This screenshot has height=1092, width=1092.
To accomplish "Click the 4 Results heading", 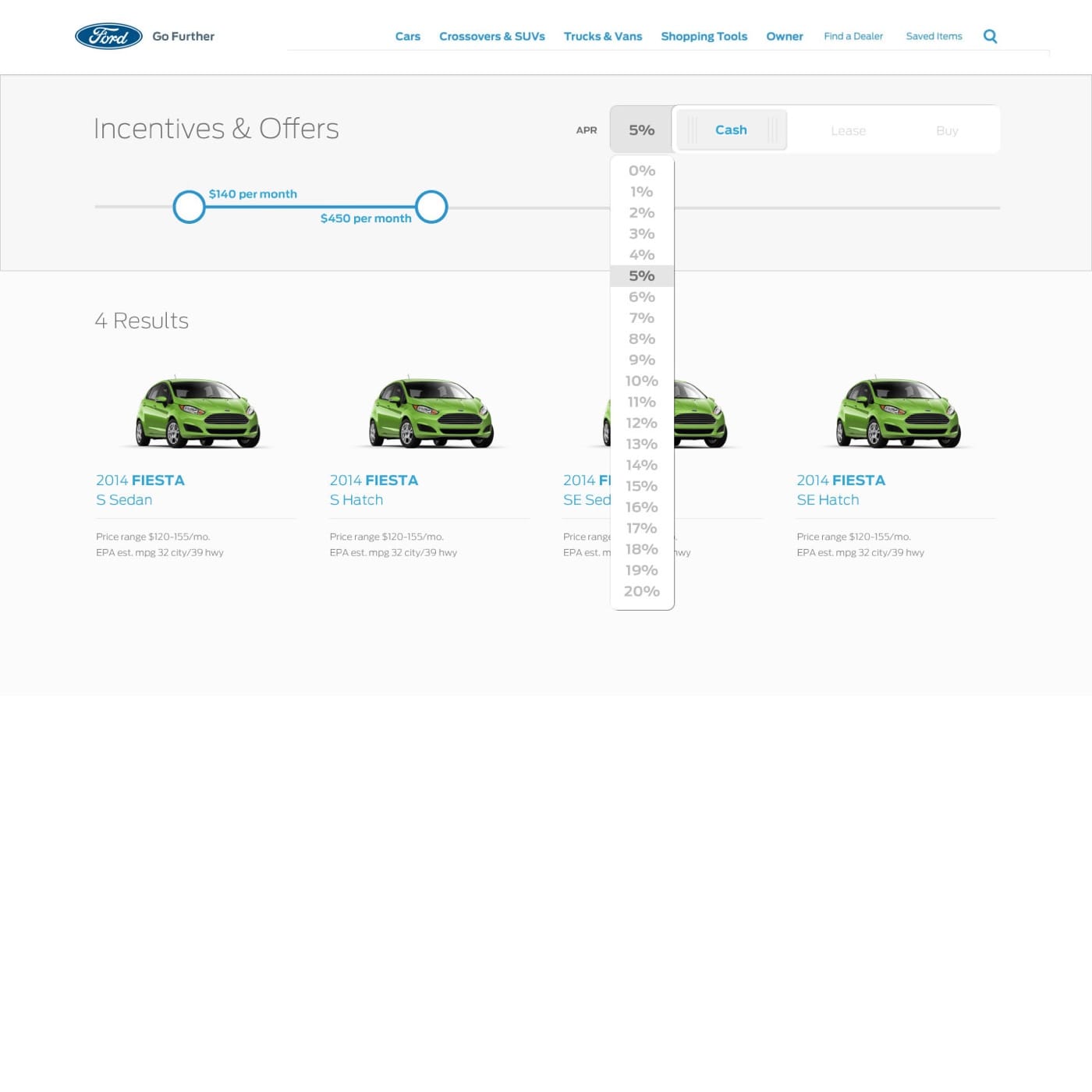I will (141, 321).
